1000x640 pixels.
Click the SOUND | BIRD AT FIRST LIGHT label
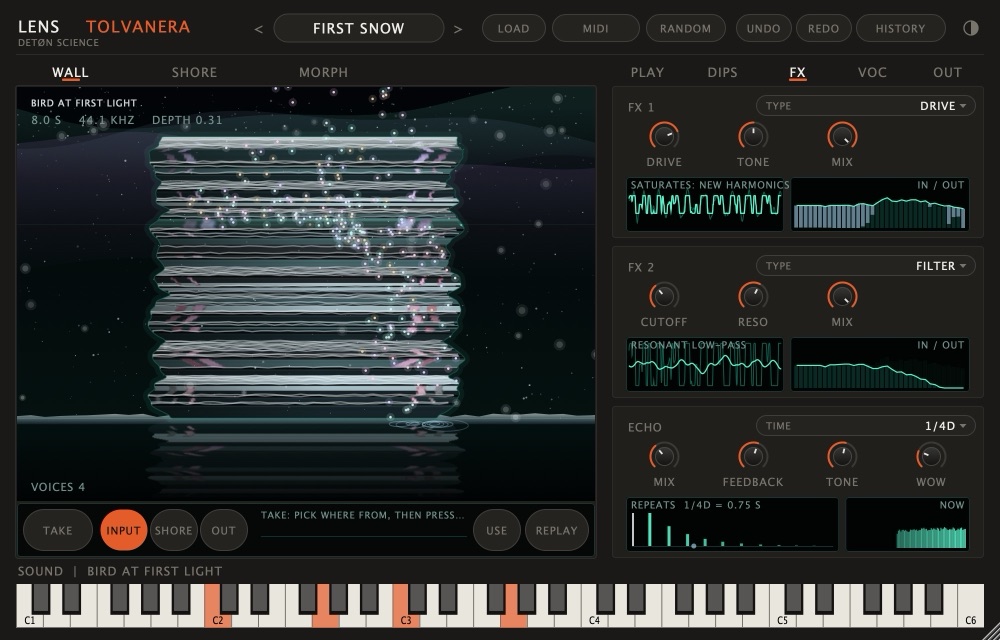click(x=120, y=571)
